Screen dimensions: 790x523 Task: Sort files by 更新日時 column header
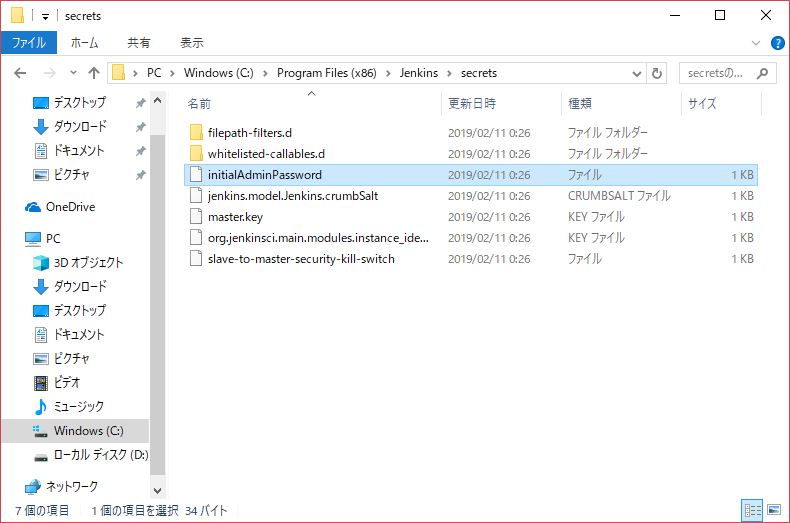472,103
